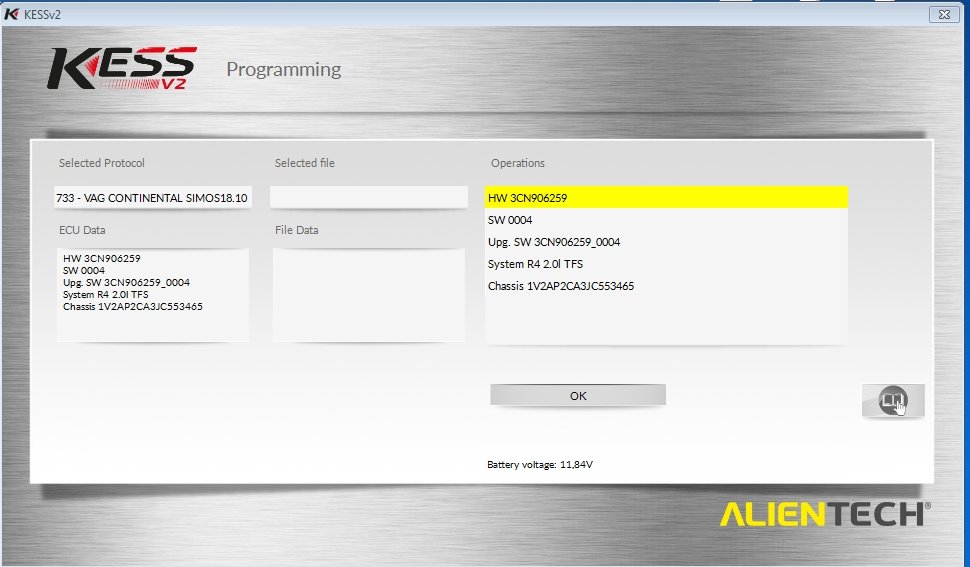Screen dimensions: 970x567
Task: Select Chassis 1V2AP2CA3JC553465 in Operations list
Action: pyautogui.click(x=666, y=286)
